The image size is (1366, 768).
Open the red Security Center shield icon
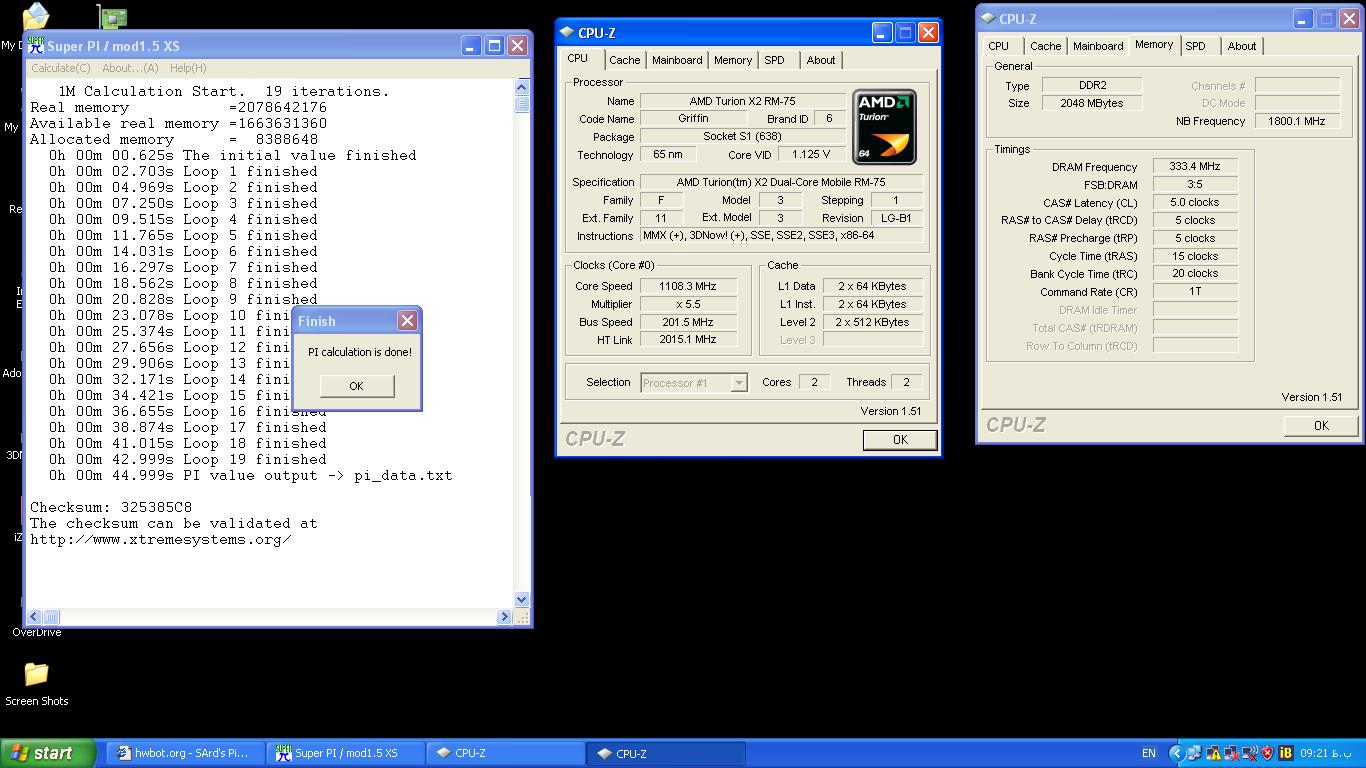[x=1268, y=753]
